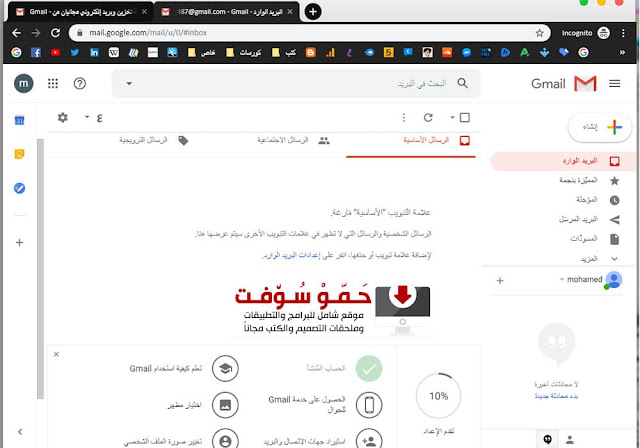Open the YouTube bookmark
640x448 pixels.
tap(55, 52)
